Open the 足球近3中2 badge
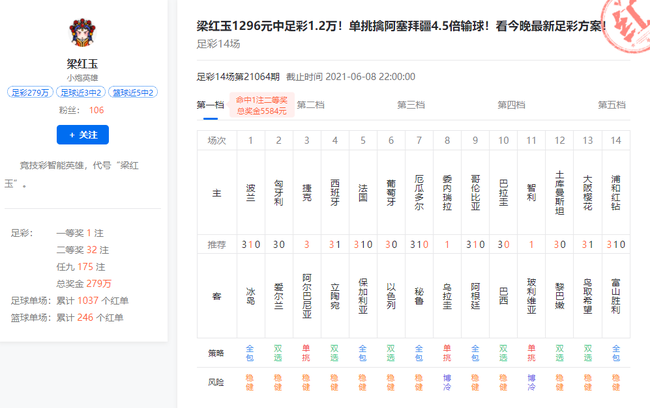Viewport: 650px width, 408px height. click(81, 92)
